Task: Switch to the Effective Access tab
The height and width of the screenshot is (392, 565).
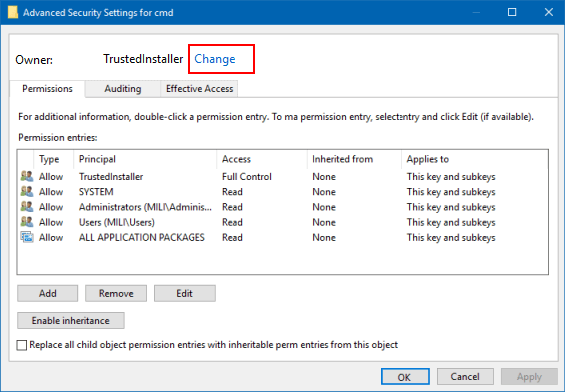Action: 199,89
